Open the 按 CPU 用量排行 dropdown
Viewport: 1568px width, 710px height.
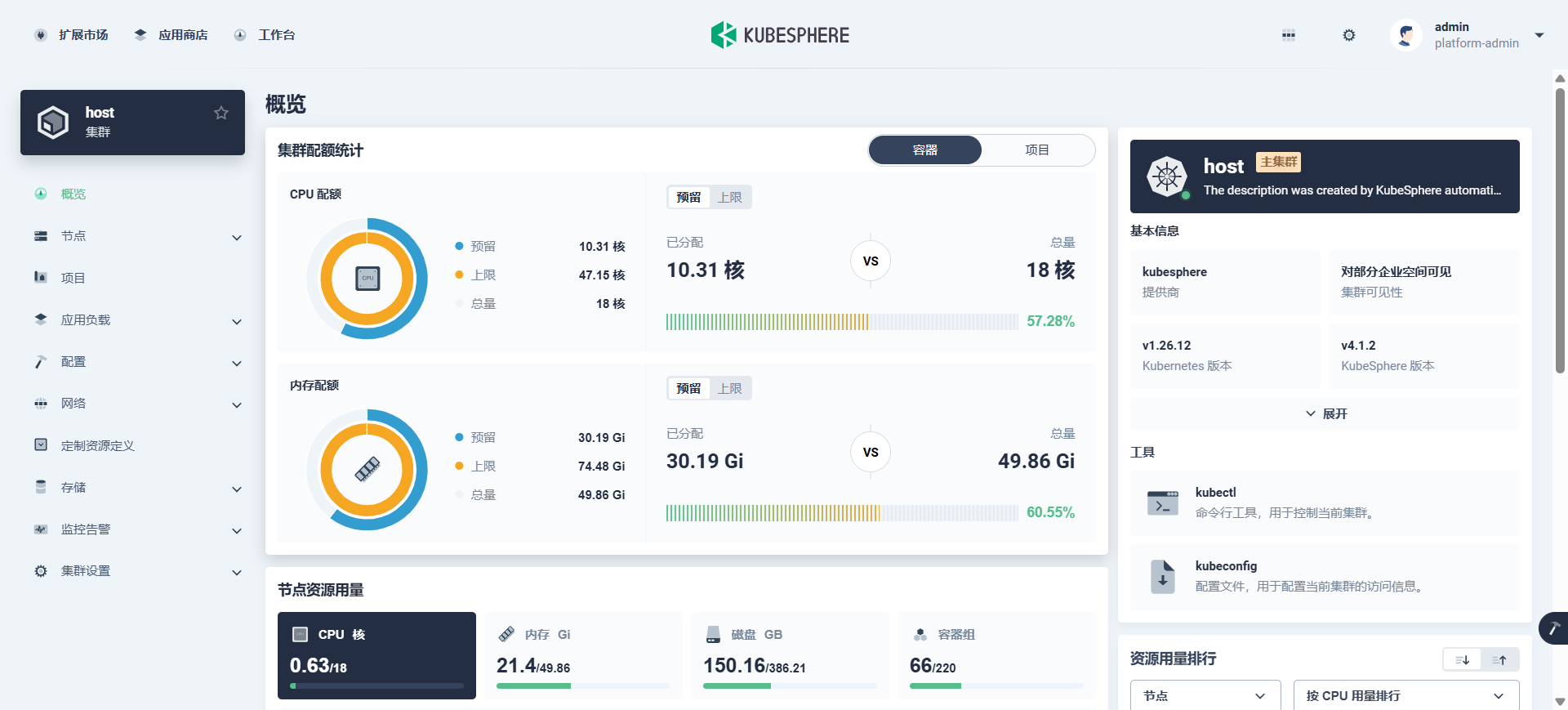click(x=1406, y=695)
